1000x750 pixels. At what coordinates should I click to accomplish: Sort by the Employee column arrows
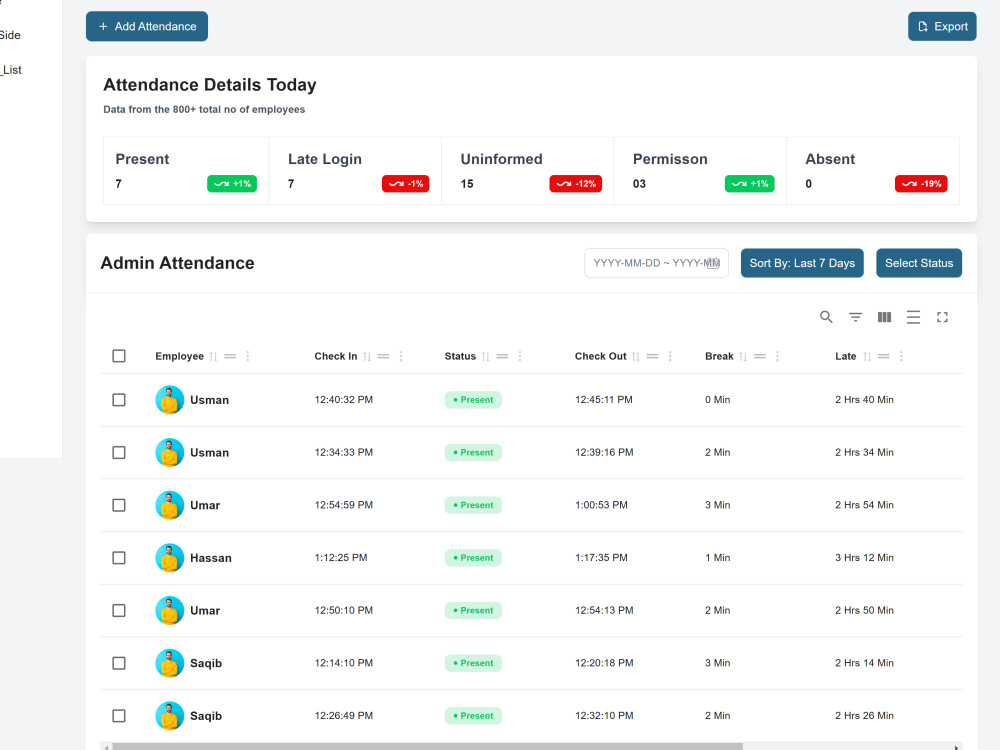coord(214,357)
